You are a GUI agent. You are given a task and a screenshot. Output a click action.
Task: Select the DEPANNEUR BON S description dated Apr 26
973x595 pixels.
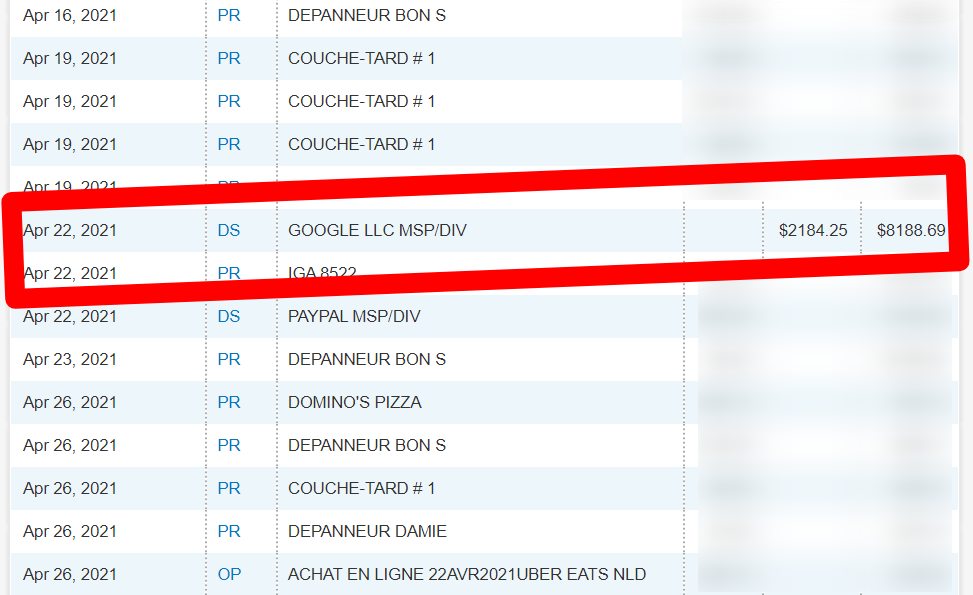pyautogui.click(x=367, y=445)
